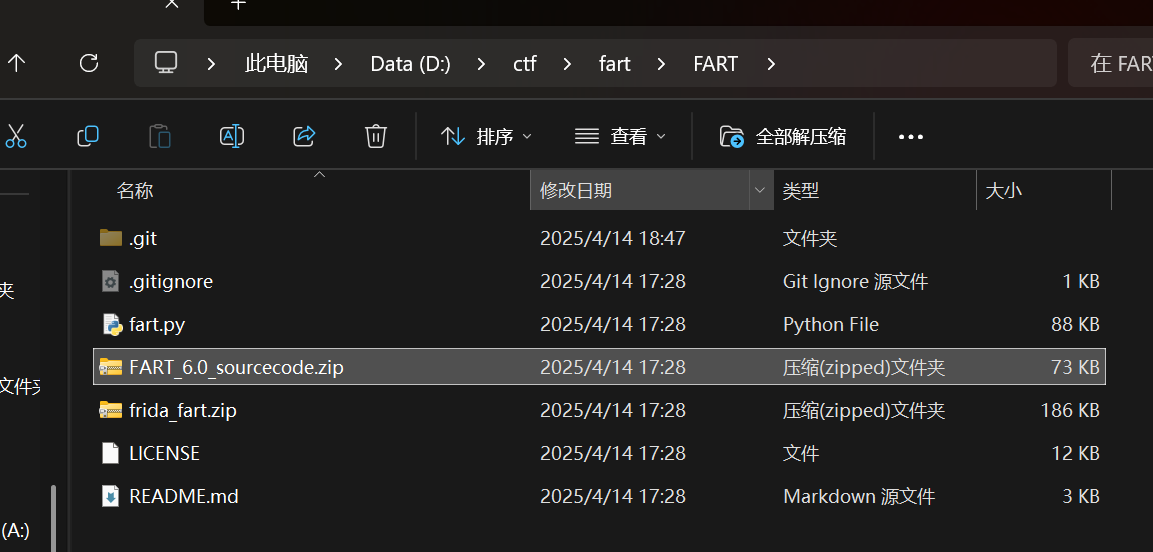Click the Paste clipboard icon
Image resolution: width=1153 pixels, height=552 pixels.
(160, 136)
